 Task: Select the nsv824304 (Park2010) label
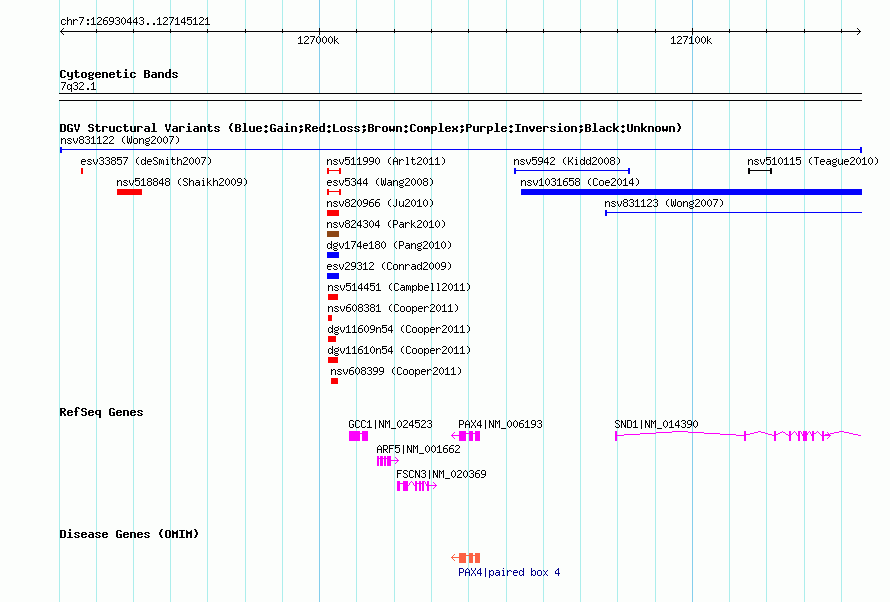coord(386,224)
